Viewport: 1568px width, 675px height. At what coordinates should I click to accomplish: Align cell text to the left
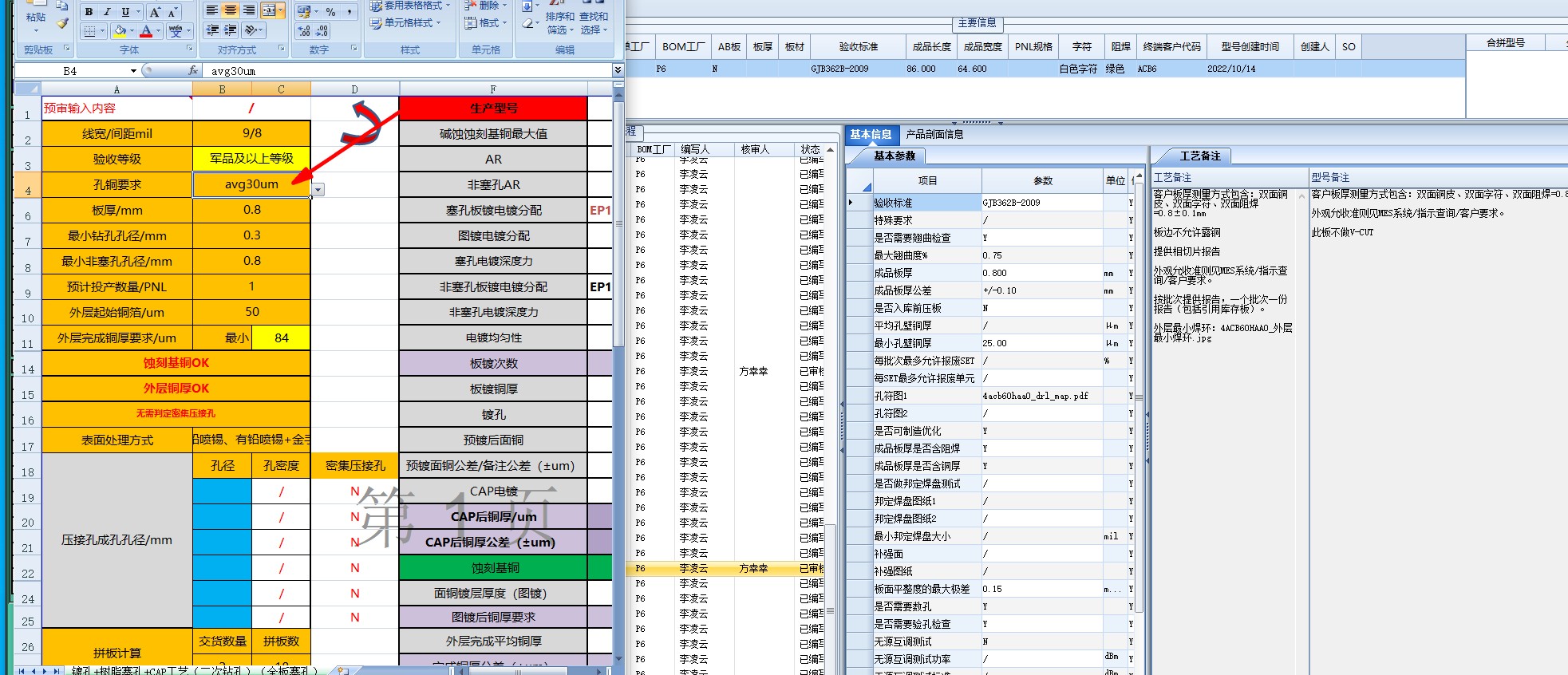coord(212,10)
